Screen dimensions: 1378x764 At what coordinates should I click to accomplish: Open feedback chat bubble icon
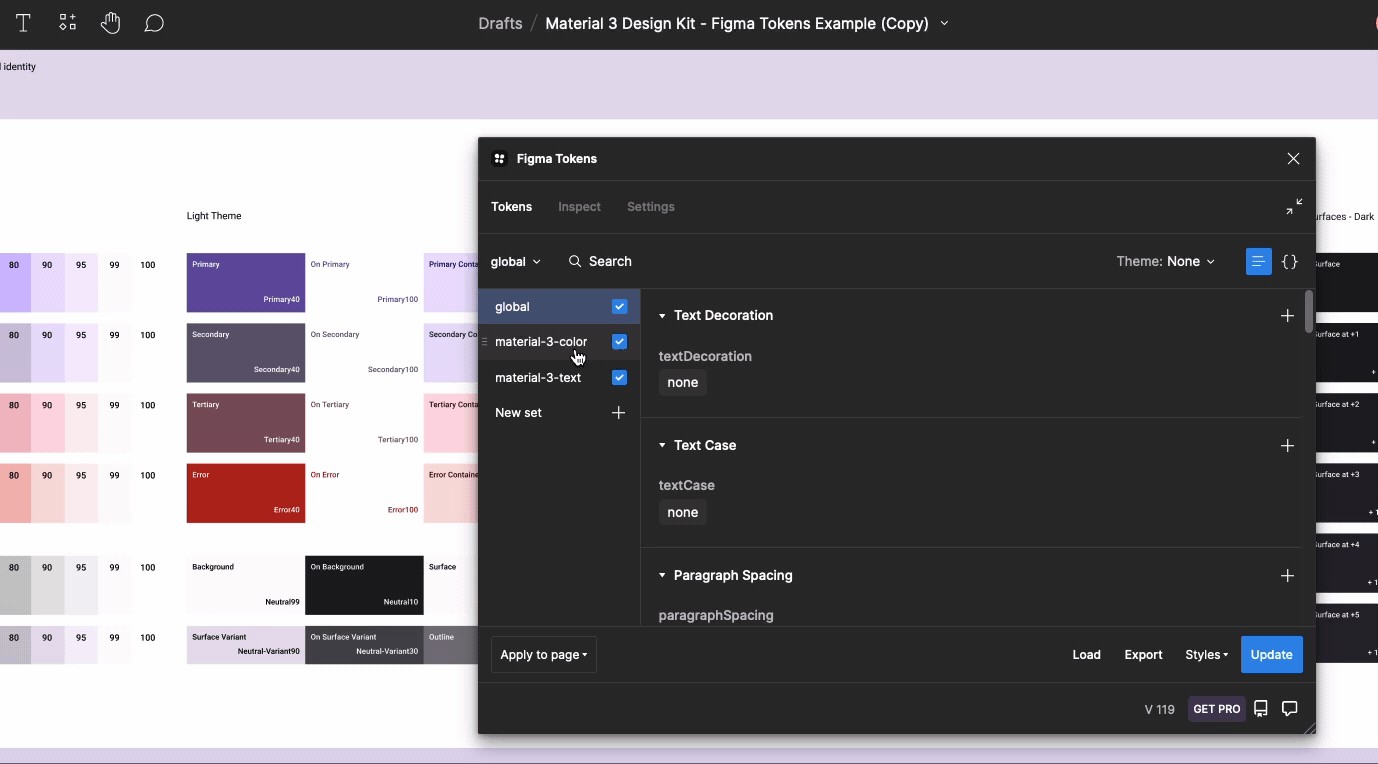pos(1290,708)
